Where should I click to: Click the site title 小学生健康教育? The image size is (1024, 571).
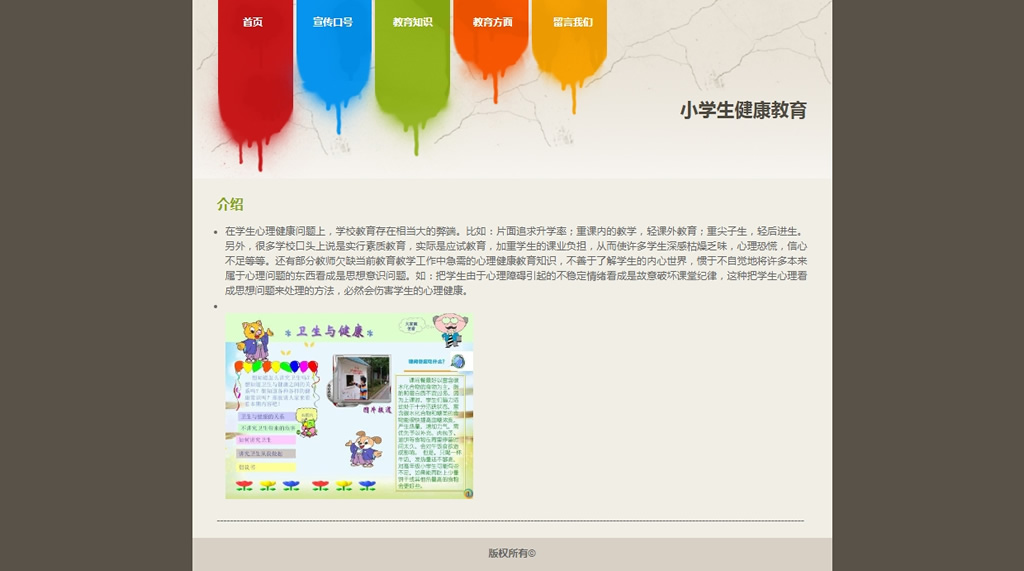click(x=743, y=110)
